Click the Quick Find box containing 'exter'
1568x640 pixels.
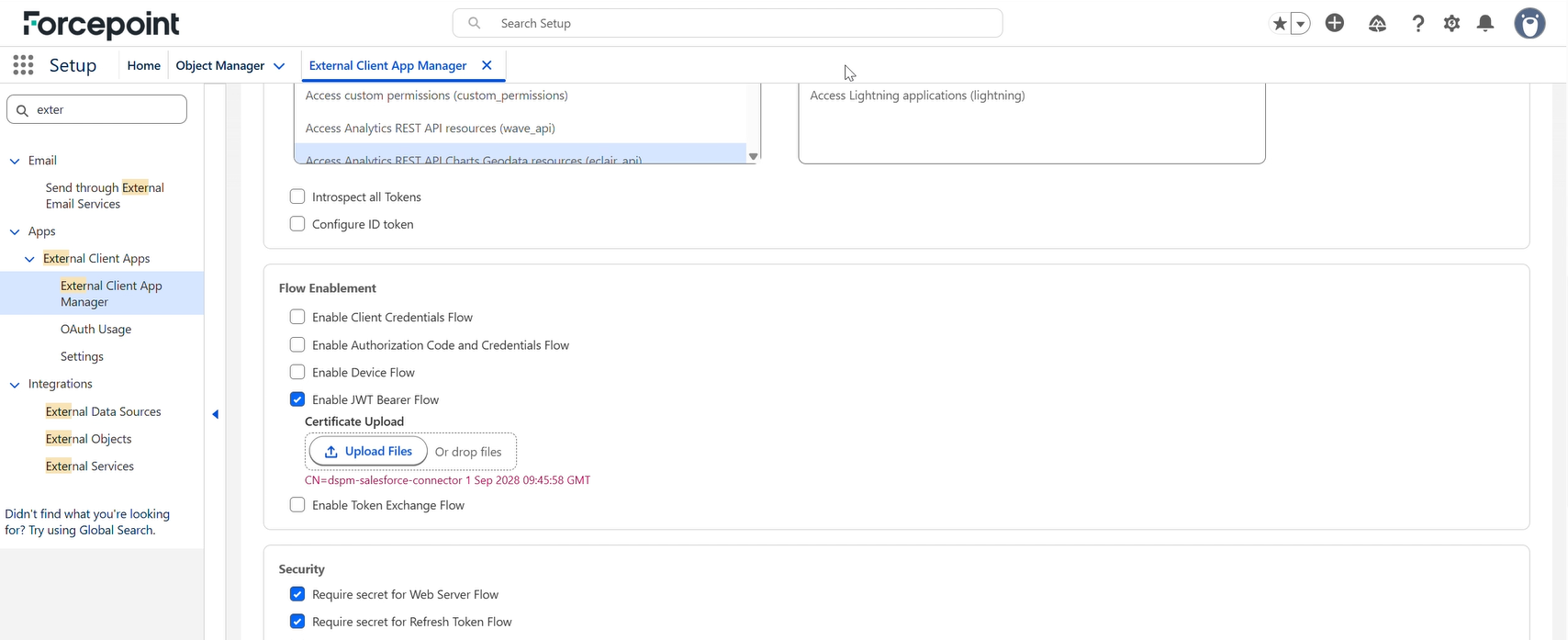[x=96, y=109]
